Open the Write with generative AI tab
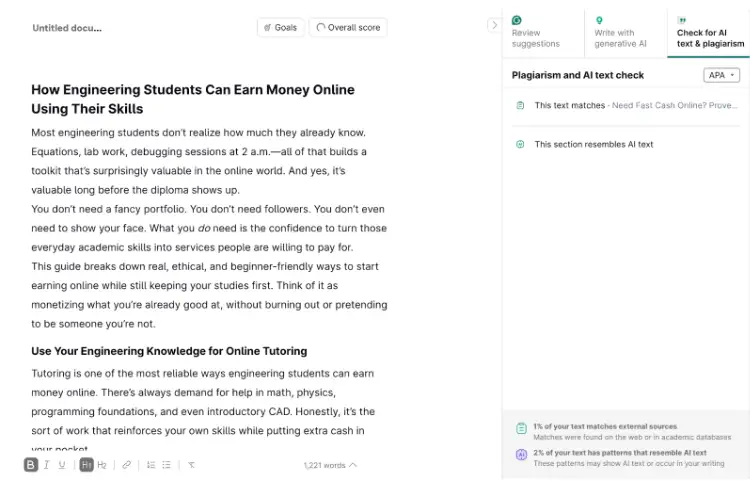 point(624,32)
